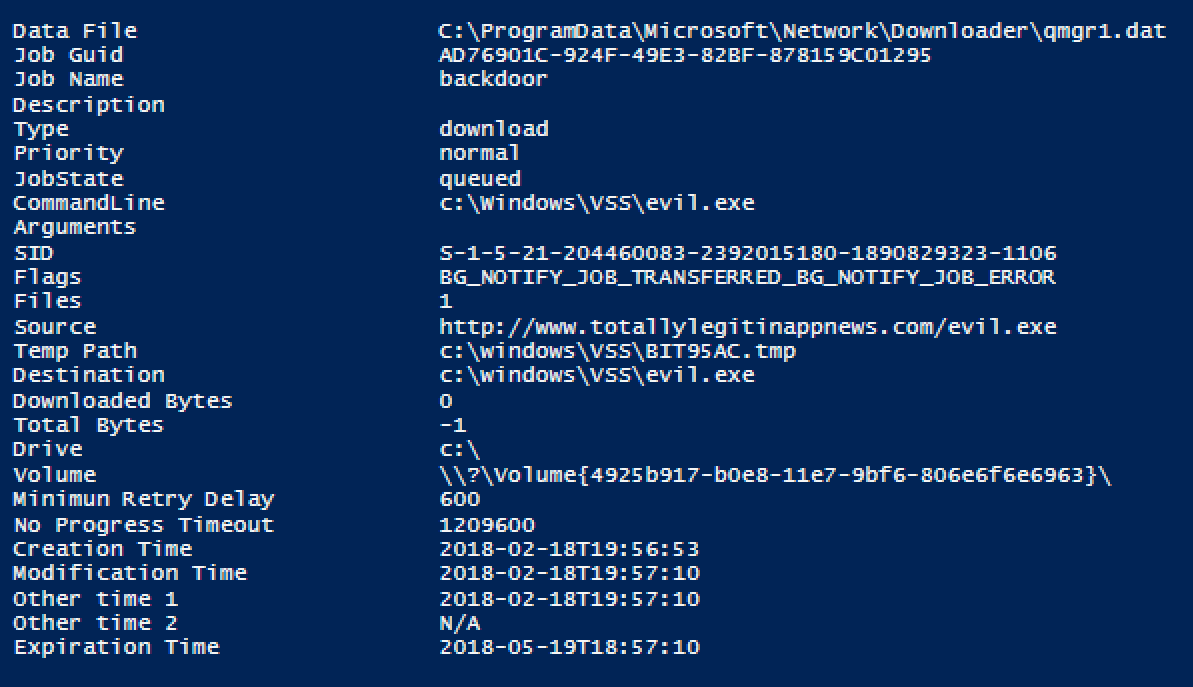
Task: Click the qmgr1.dat data file path
Action: coord(802,31)
